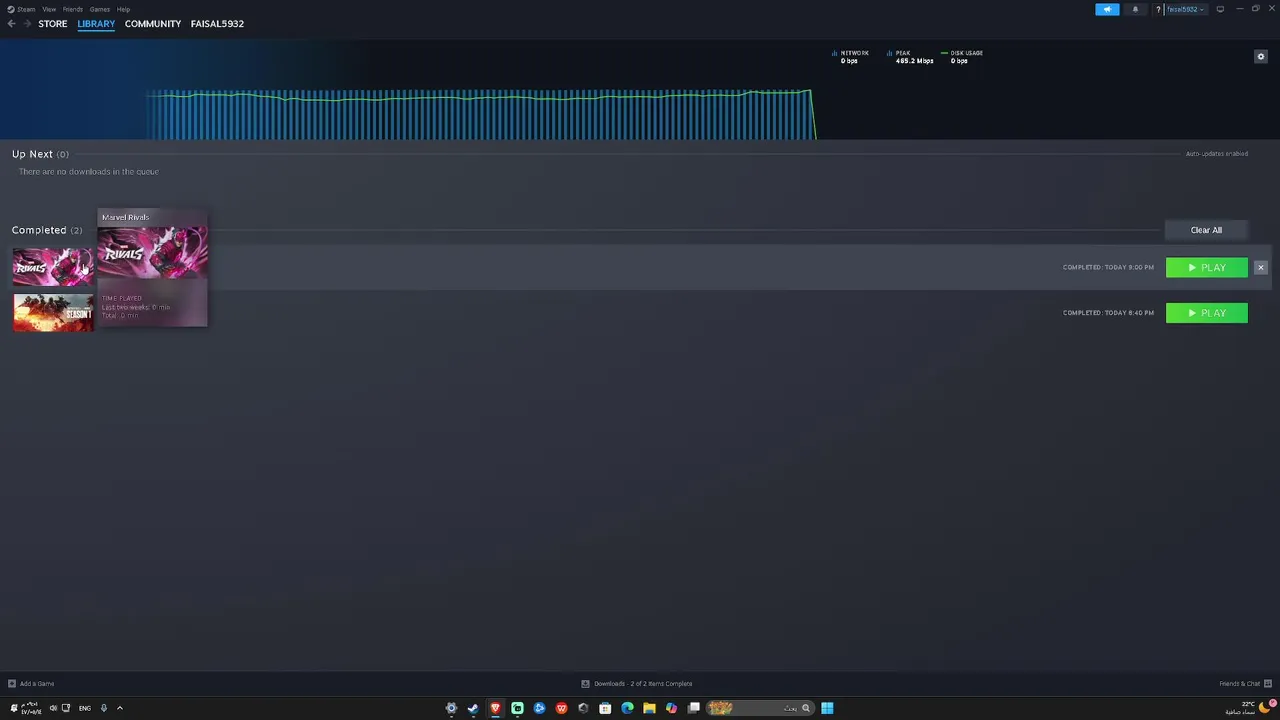Click the DISK USAGE legend

tap(962, 57)
